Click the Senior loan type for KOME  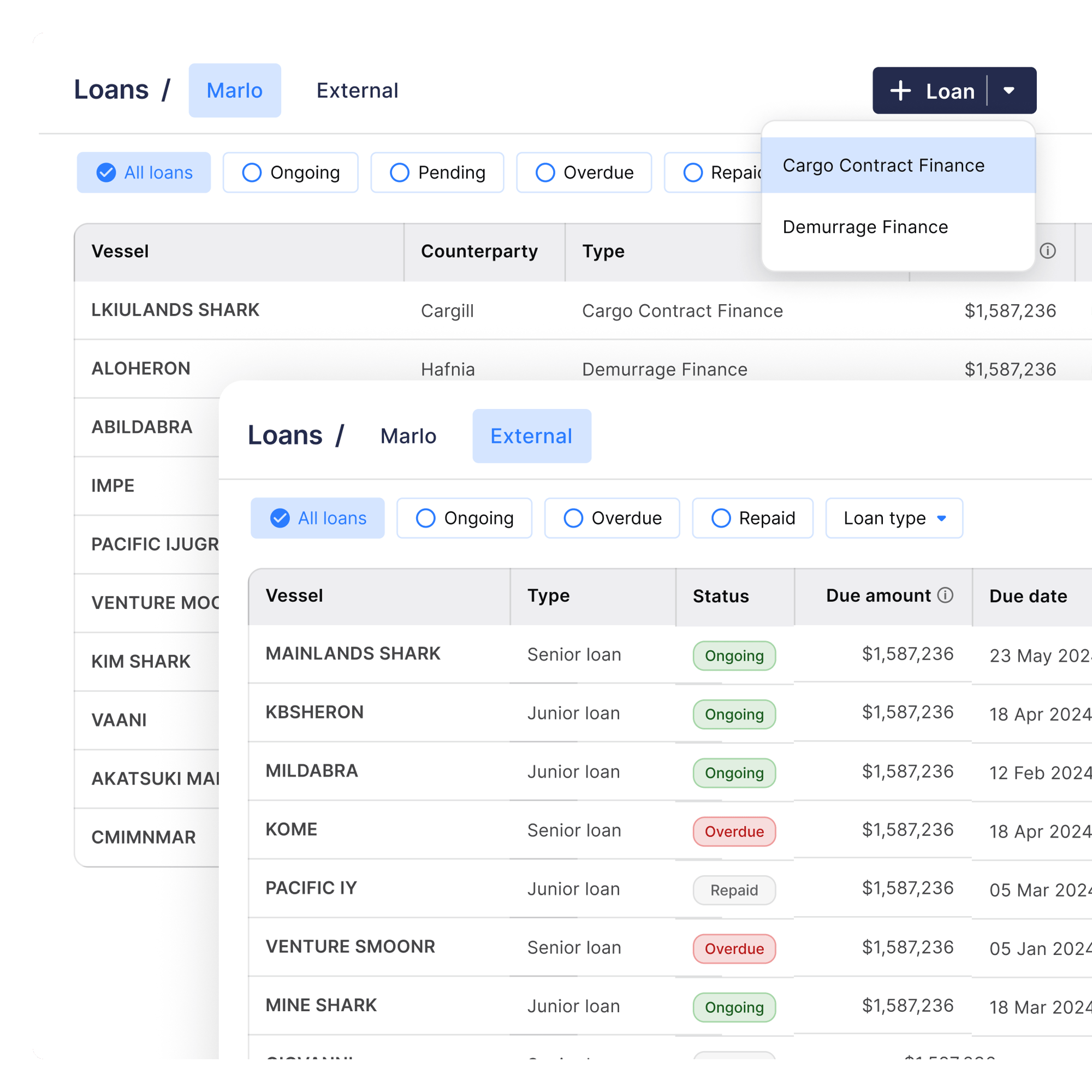(x=574, y=830)
